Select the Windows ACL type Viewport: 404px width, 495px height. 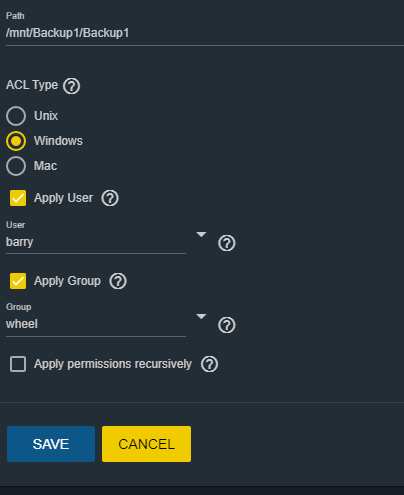coord(16,141)
